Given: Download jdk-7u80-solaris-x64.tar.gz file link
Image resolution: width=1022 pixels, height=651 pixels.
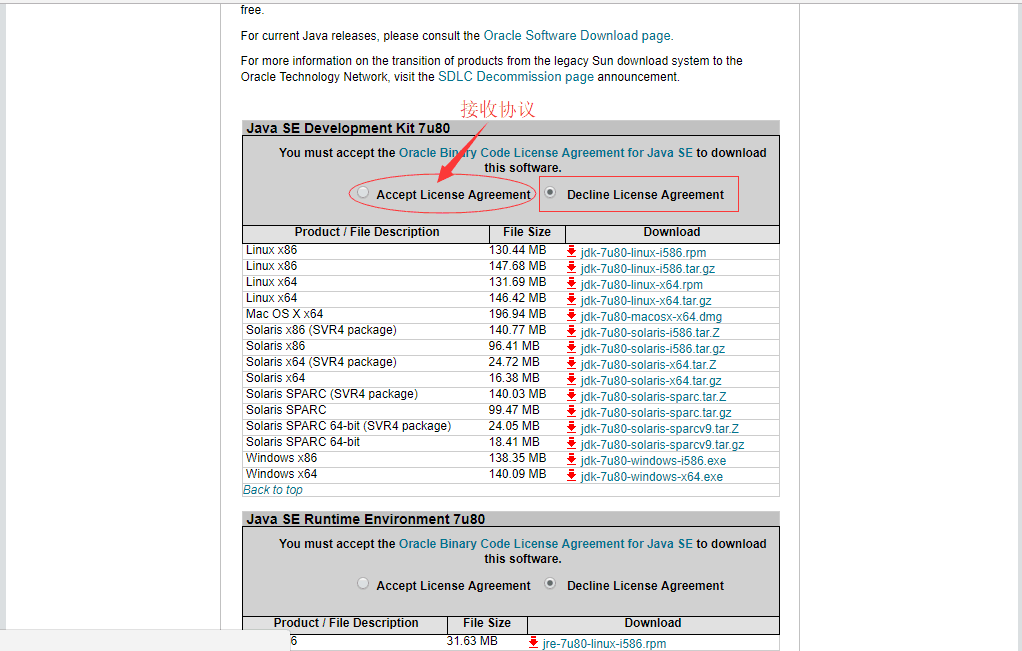Looking at the screenshot, I should (x=651, y=380).
